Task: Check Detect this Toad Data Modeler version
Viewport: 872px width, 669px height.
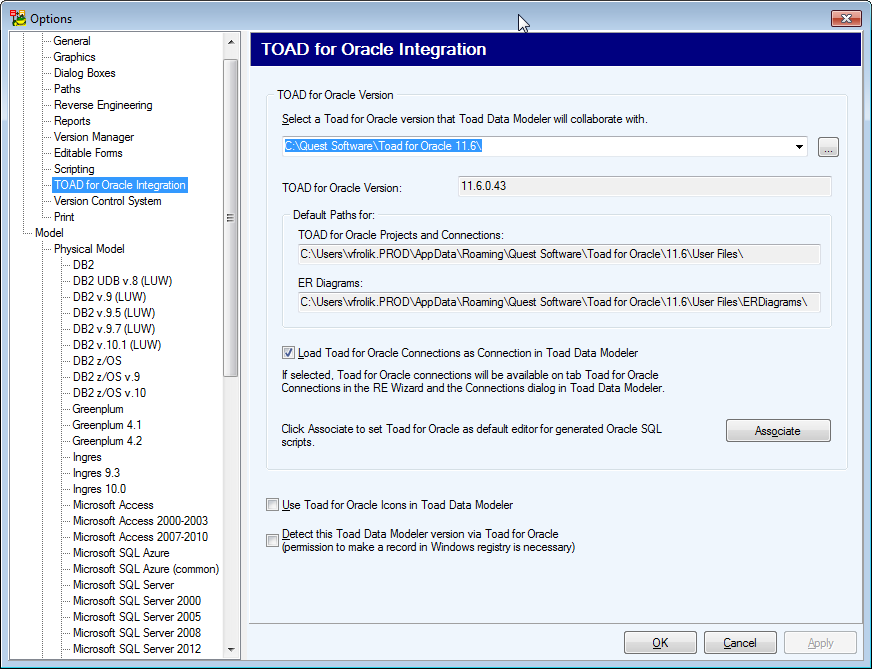Action: click(x=273, y=541)
